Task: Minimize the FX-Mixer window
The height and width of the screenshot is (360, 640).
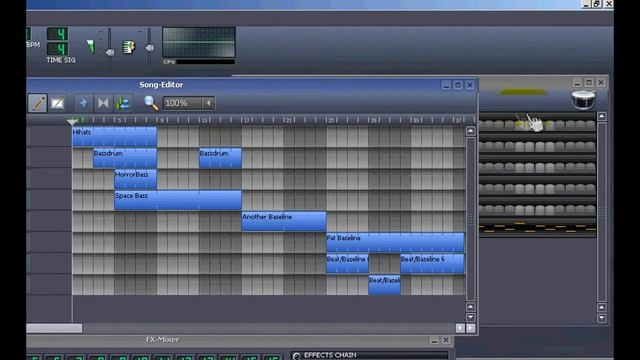Action: 434,340
